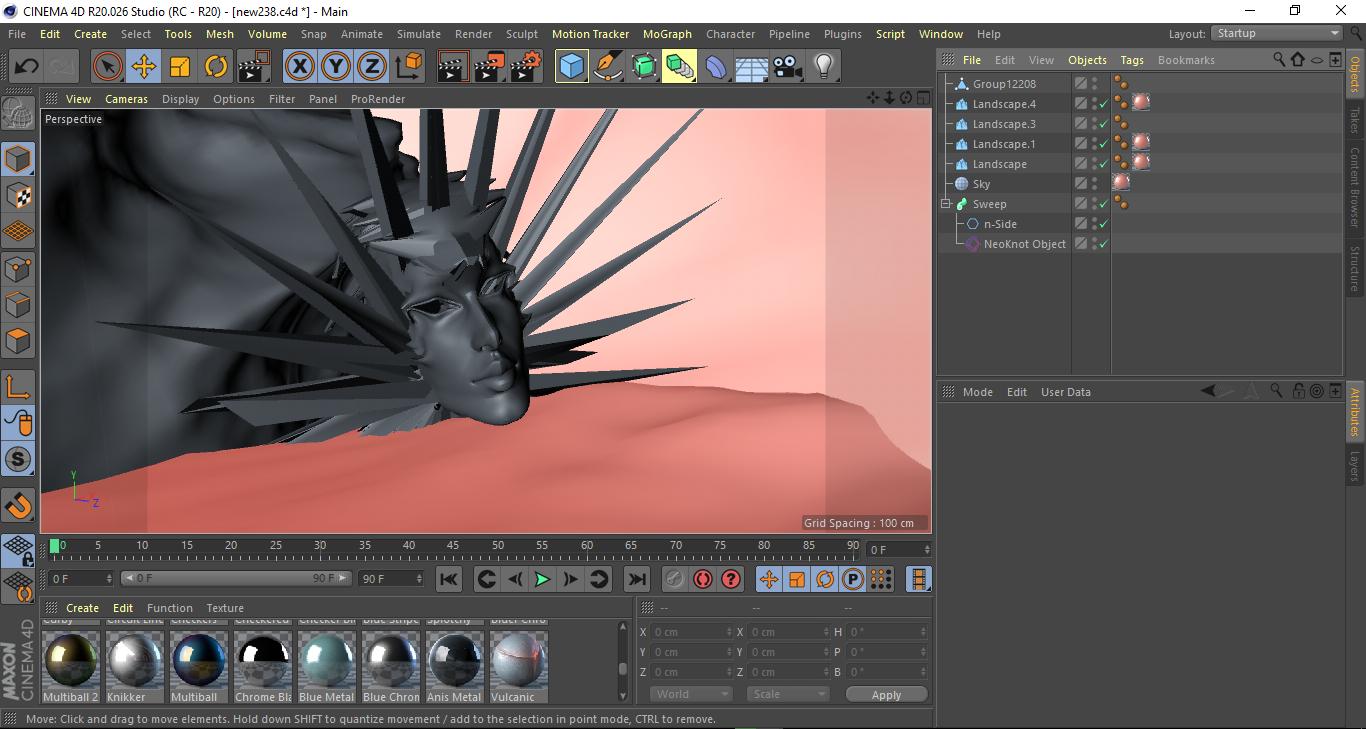Toggle Autokeying button
This screenshot has width=1366, height=729.
coord(703,579)
